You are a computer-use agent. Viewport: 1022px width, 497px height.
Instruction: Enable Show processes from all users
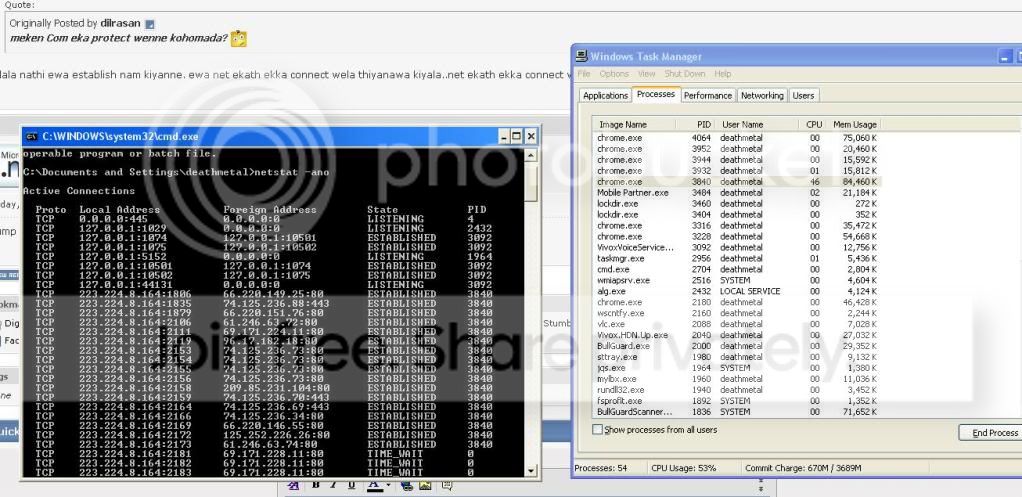597,430
